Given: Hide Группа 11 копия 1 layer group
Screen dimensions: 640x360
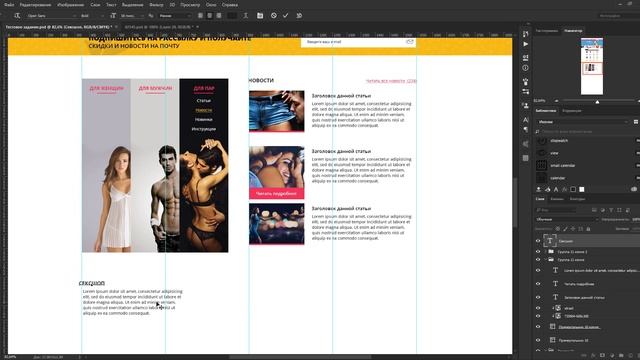Looking at the screenshot, I should click(x=538, y=251).
